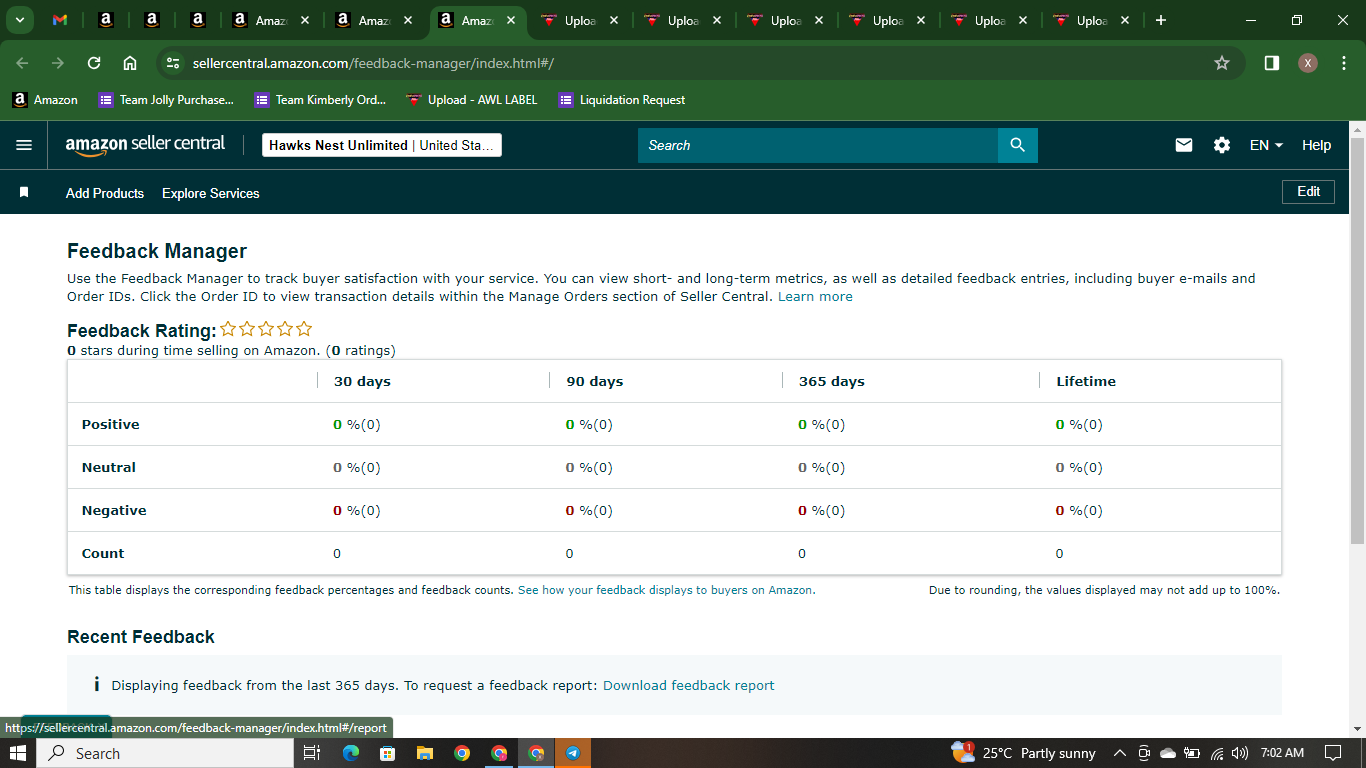Click the "Negative" row label
Image resolution: width=1366 pixels, height=768 pixels.
[x=114, y=510]
